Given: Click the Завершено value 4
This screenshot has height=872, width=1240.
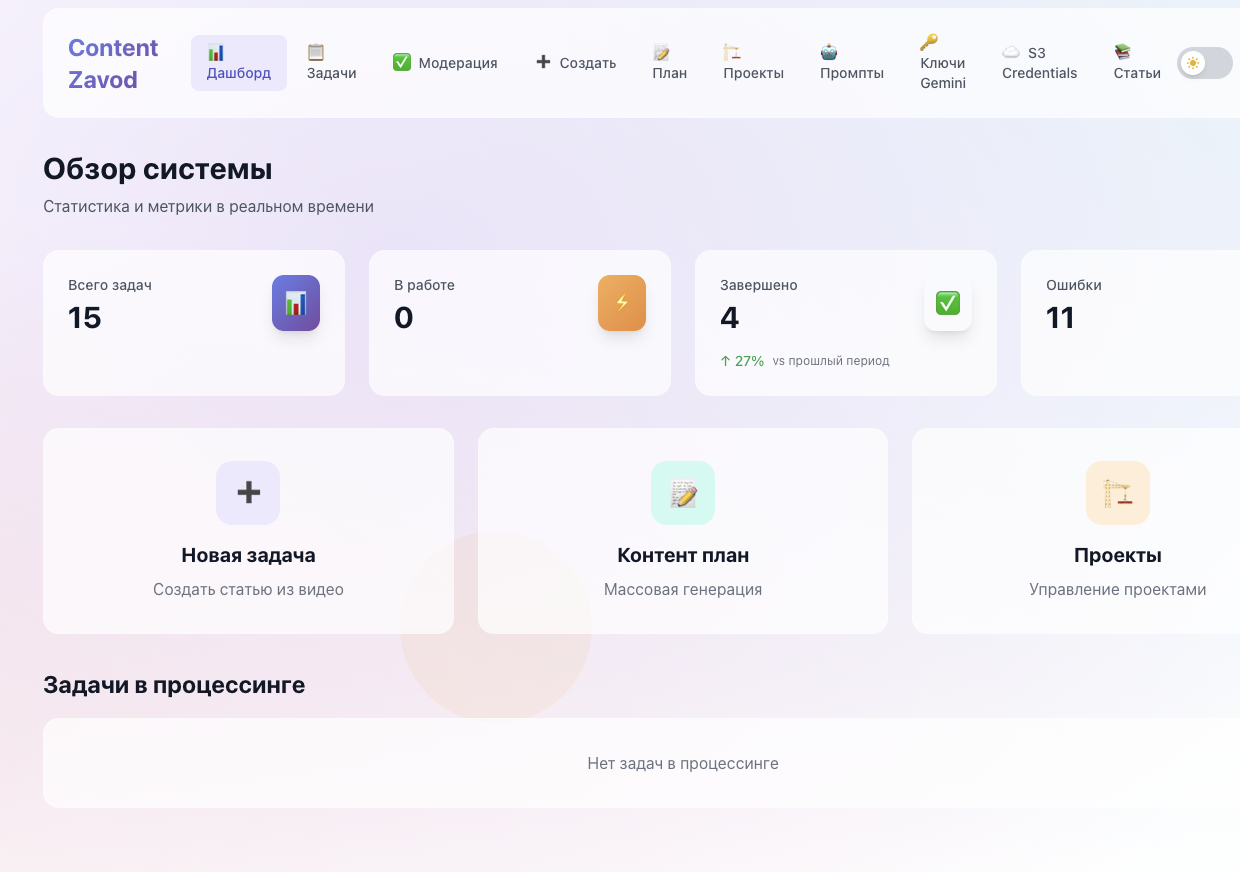Looking at the screenshot, I should coord(730,318).
